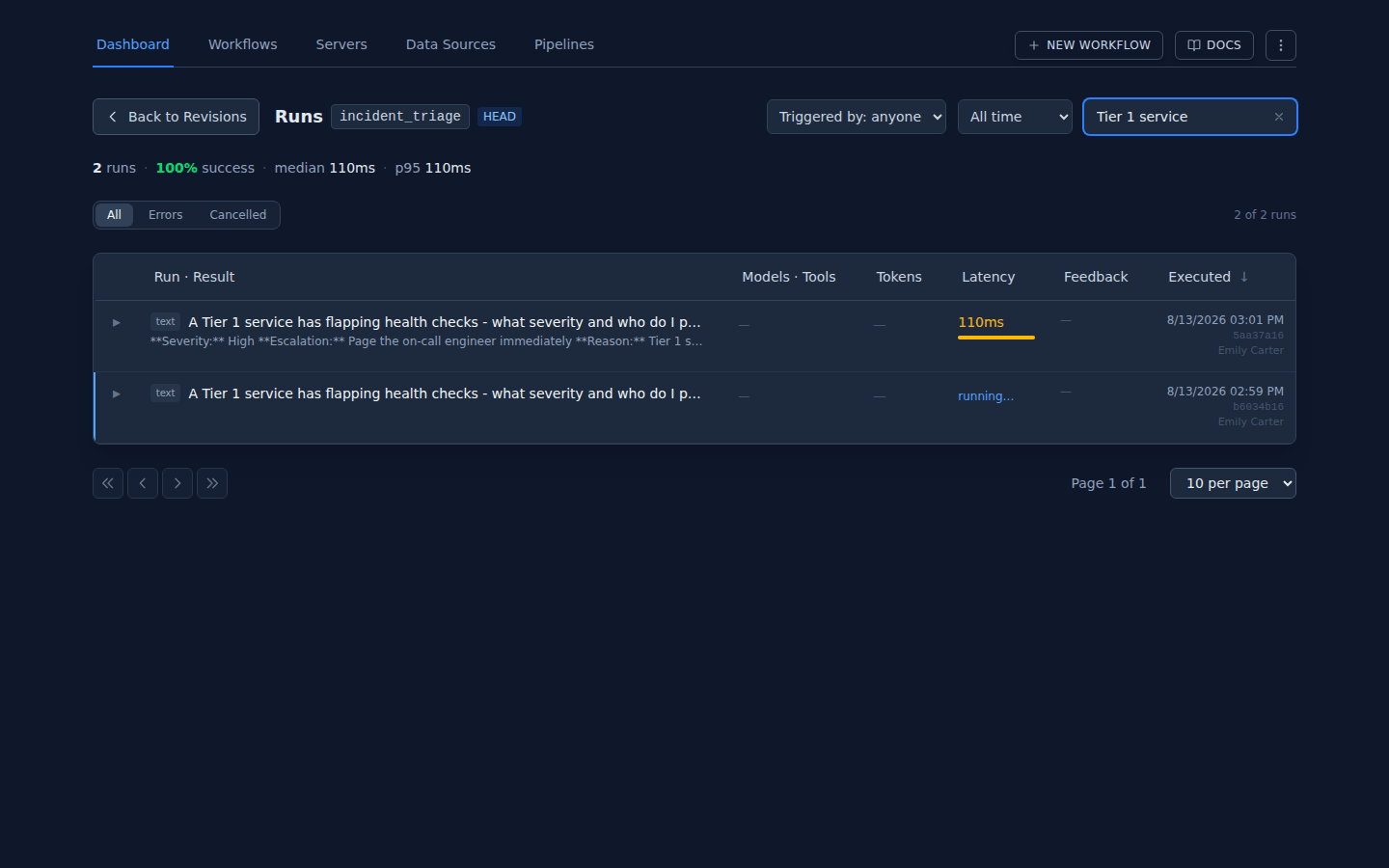
Task: Sort by the Executed column arrow
Action: (x=1244, y=277)
